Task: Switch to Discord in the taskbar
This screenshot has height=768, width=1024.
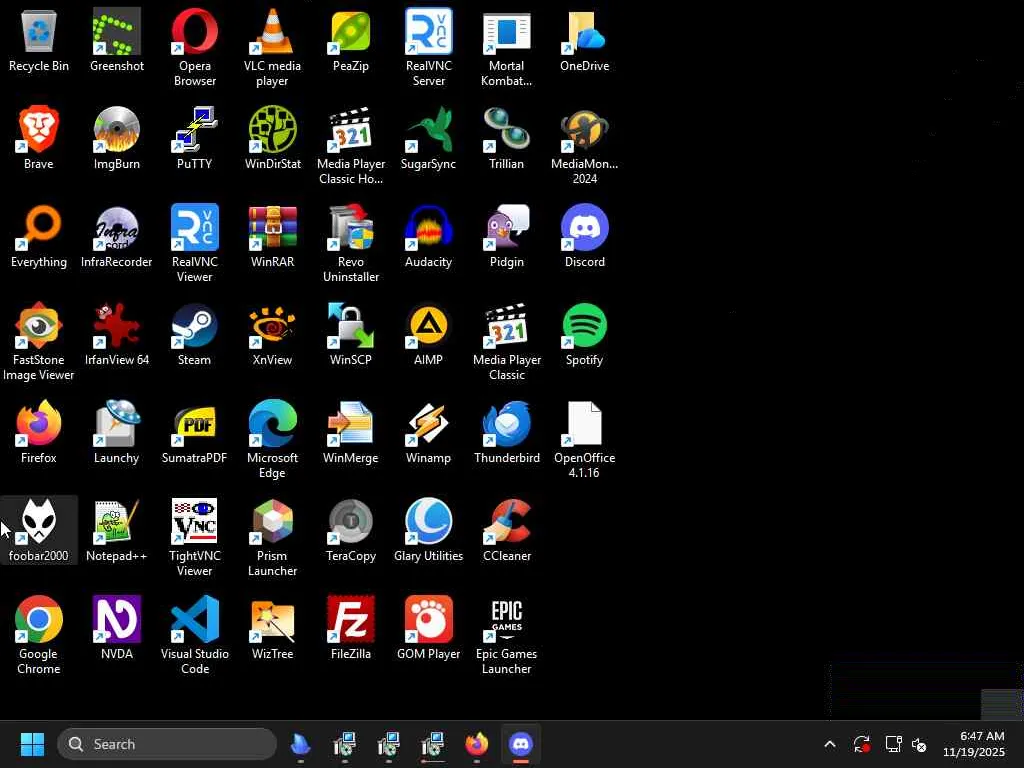Action: (520, 744)
